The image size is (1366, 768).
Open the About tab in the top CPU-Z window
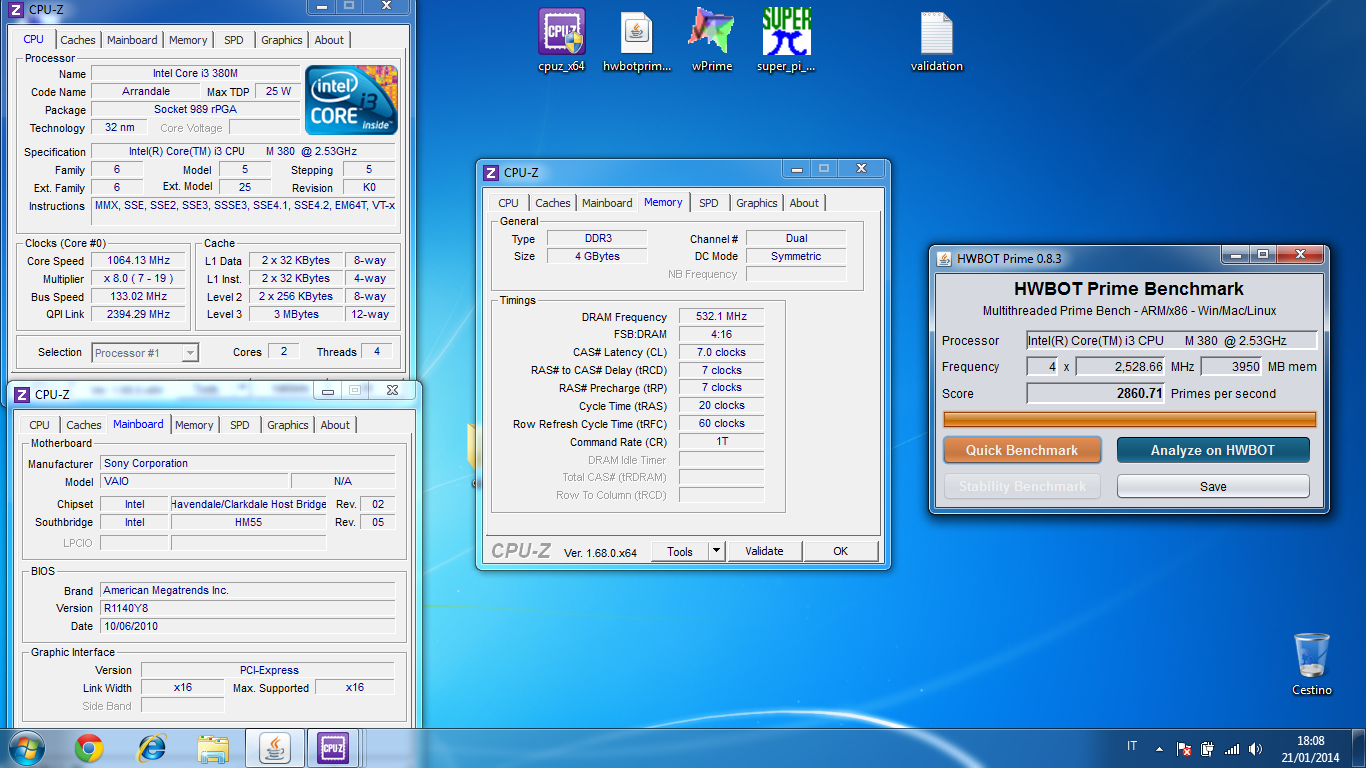329,40
